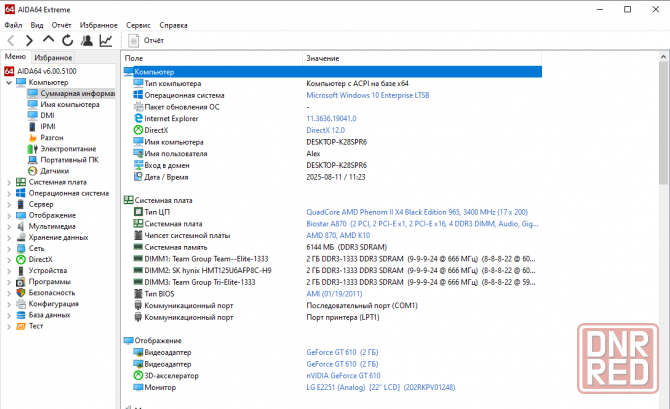Open QuadCore AMD Phenom II X4 link

tap(417, 212)
